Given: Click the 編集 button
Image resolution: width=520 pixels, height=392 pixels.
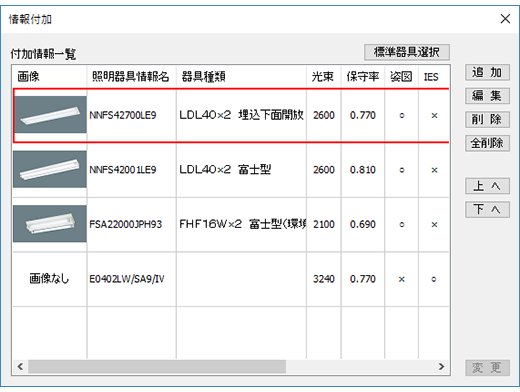Looking at the screenshot, I should pyautogui.click(x=487, y=96).
